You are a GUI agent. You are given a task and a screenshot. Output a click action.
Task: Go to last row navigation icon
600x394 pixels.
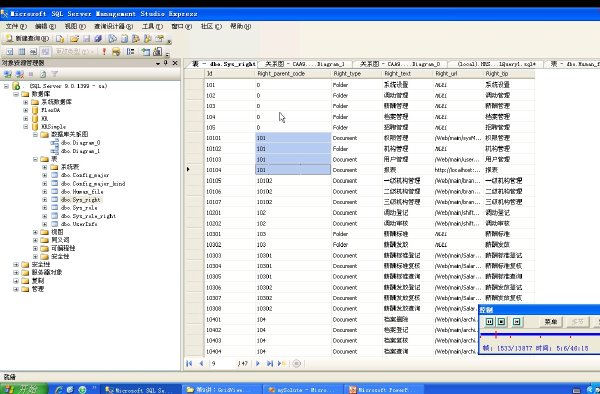pyautogui.click(x=270, y=364)
